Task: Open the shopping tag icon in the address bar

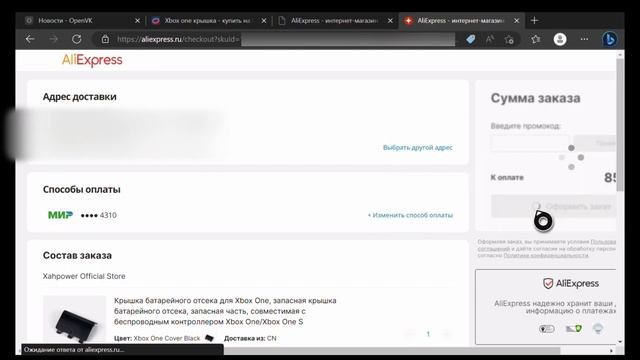Action: (x=471, y=39)
